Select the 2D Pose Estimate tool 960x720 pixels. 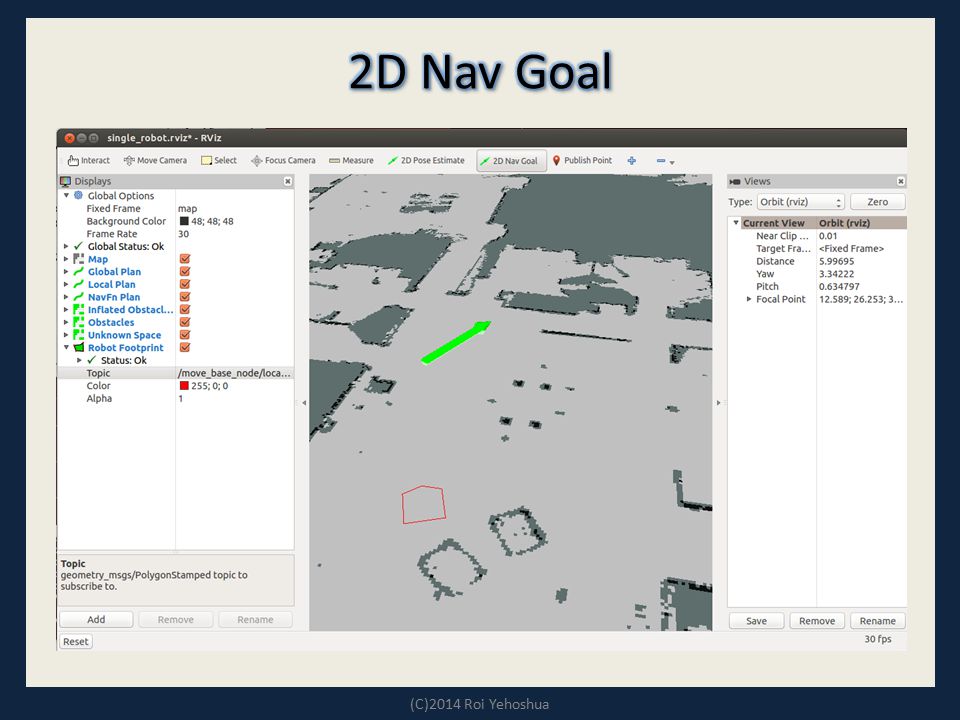[426, 160]
